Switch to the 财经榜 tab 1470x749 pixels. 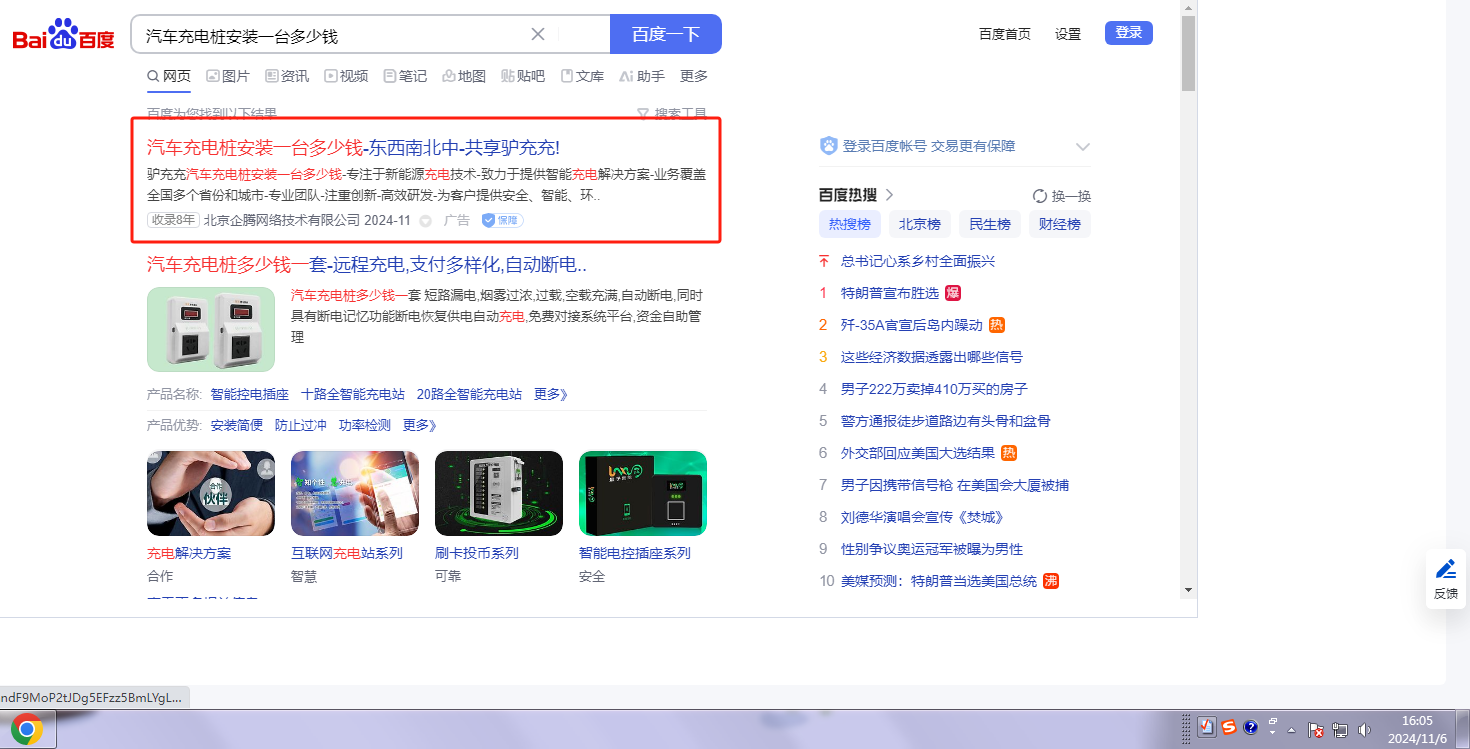pyautogui.click(x=1060, y=224)
